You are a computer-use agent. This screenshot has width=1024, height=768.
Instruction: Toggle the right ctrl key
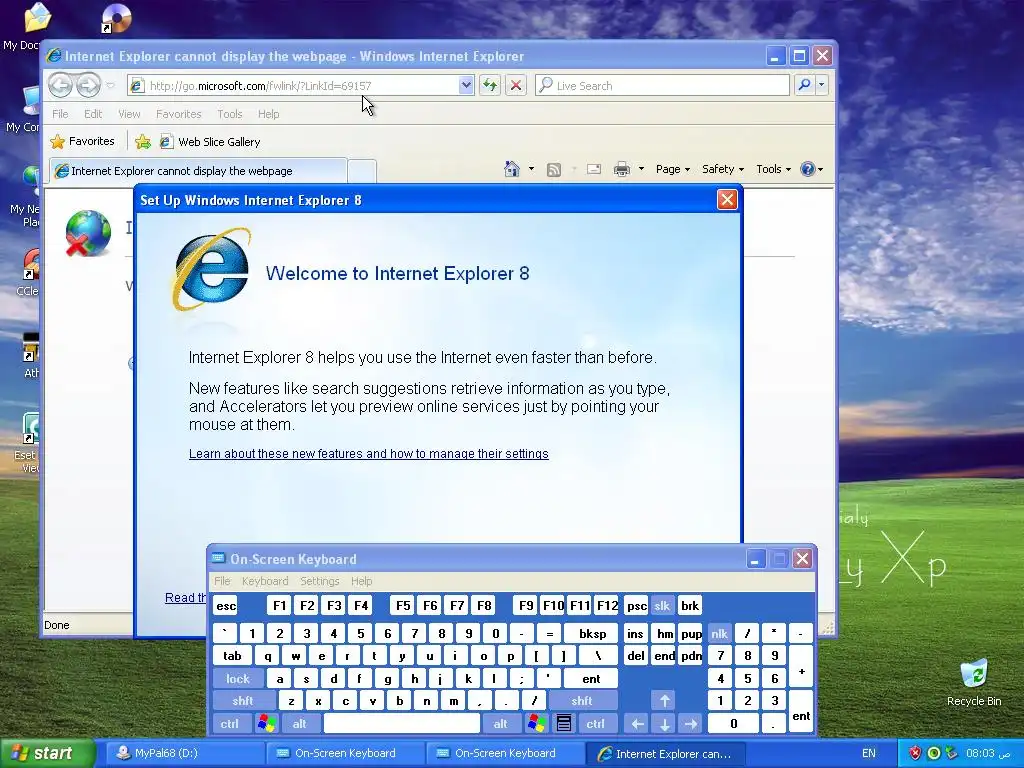coord(595,724)
